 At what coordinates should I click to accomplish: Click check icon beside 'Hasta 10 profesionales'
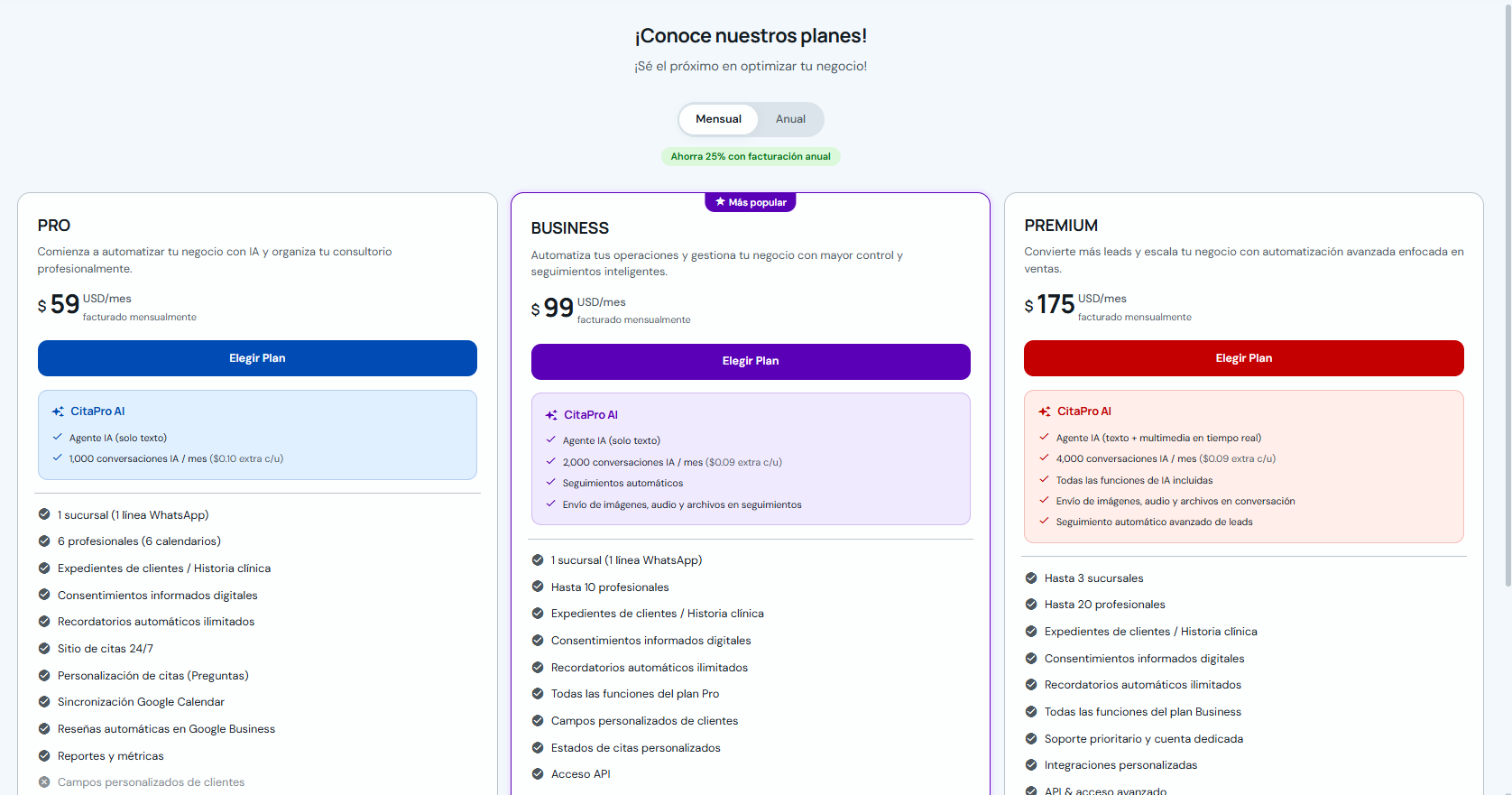(x=538, y=587)
